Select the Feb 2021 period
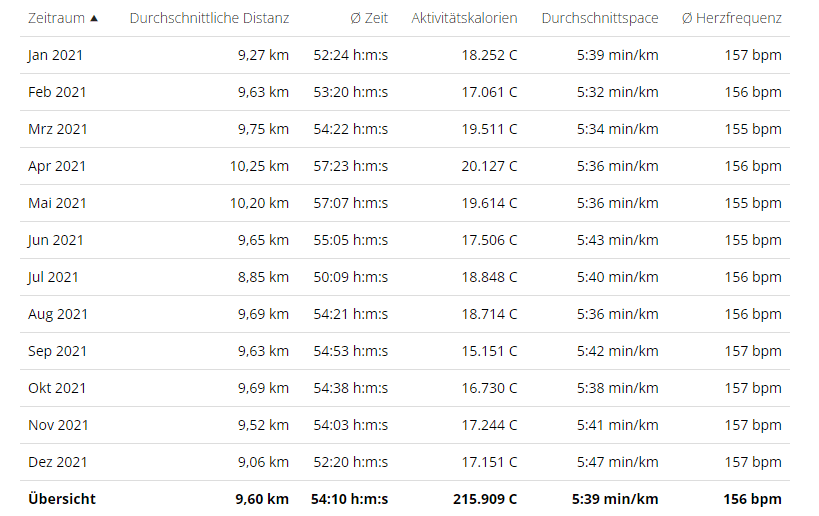The image size is (819, 516). click(57, 92)
